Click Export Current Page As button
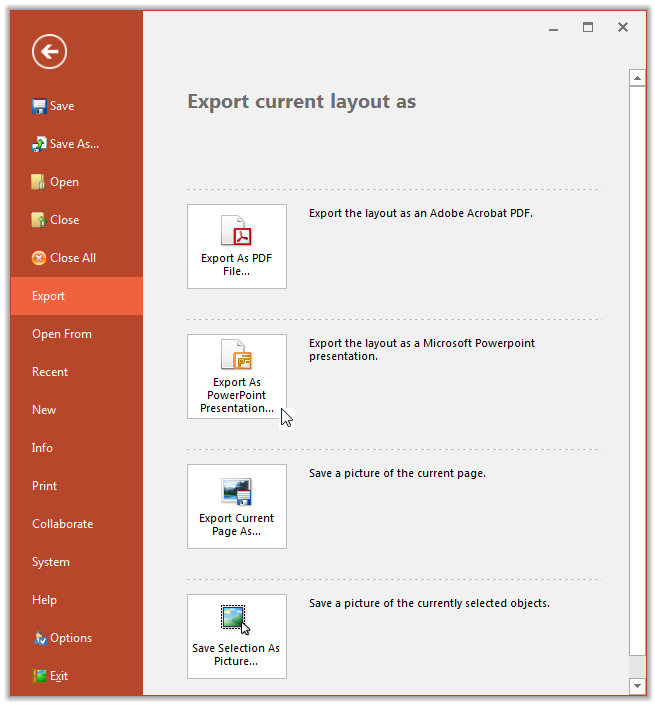This screenshot has width=655, height=706. [x=237, y=506]
